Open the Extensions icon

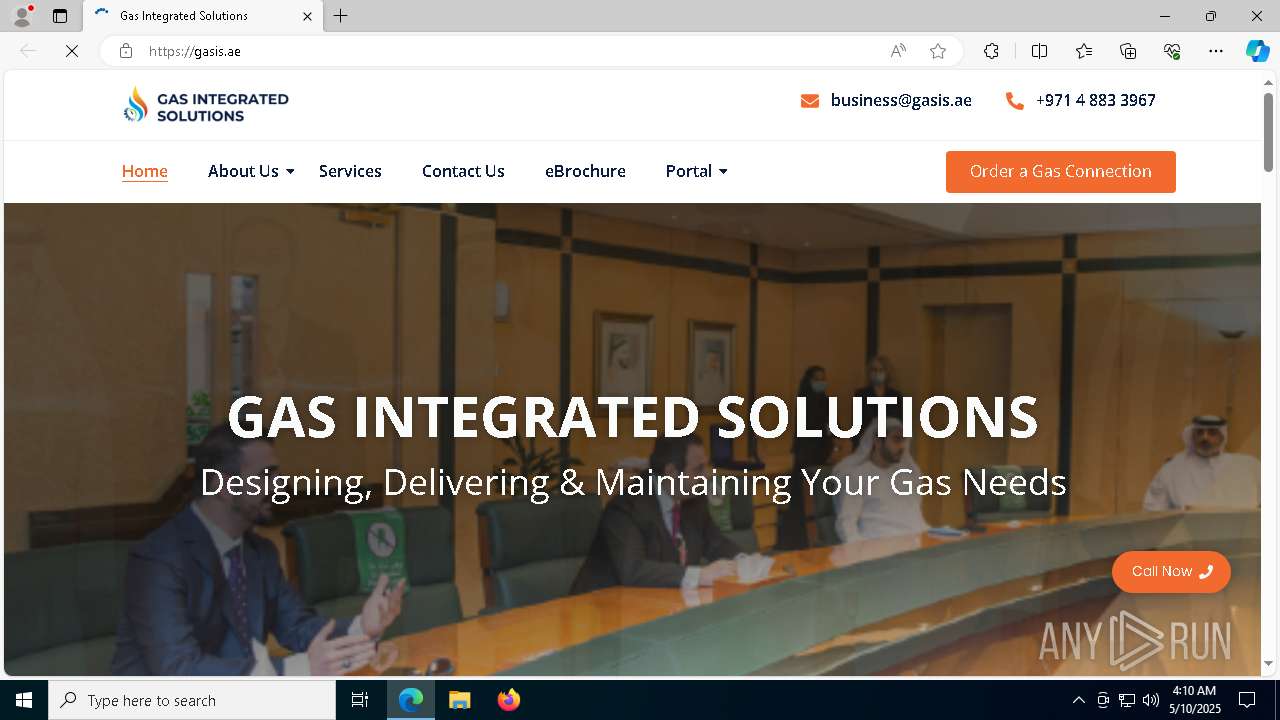click(991, 51)
